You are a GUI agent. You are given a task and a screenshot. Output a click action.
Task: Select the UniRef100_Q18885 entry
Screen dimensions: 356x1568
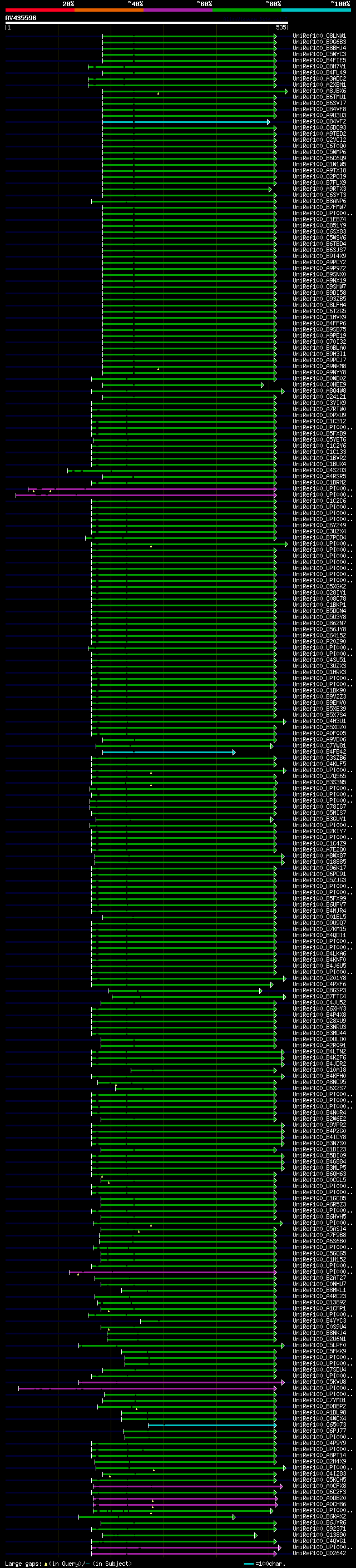coord(319,863)
